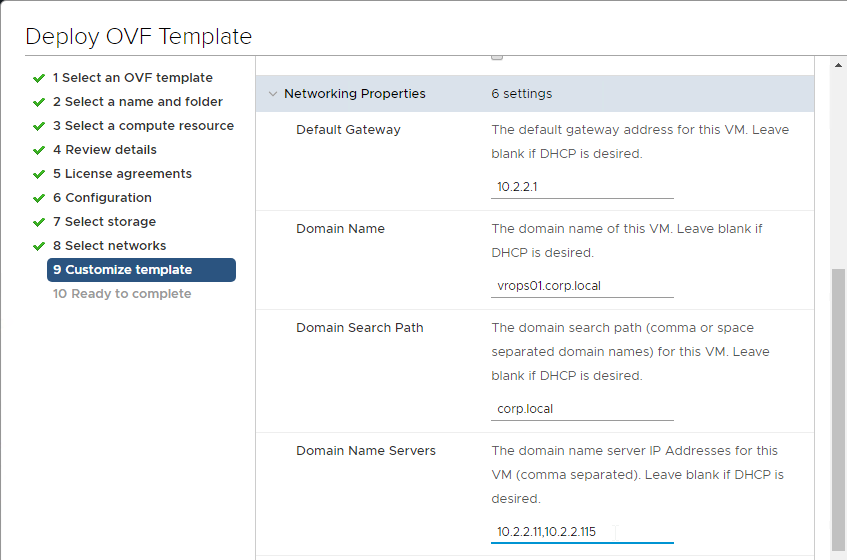847x560 pixels.
Task: Click green checkmark beside License agreements
Action: point(39,174)
